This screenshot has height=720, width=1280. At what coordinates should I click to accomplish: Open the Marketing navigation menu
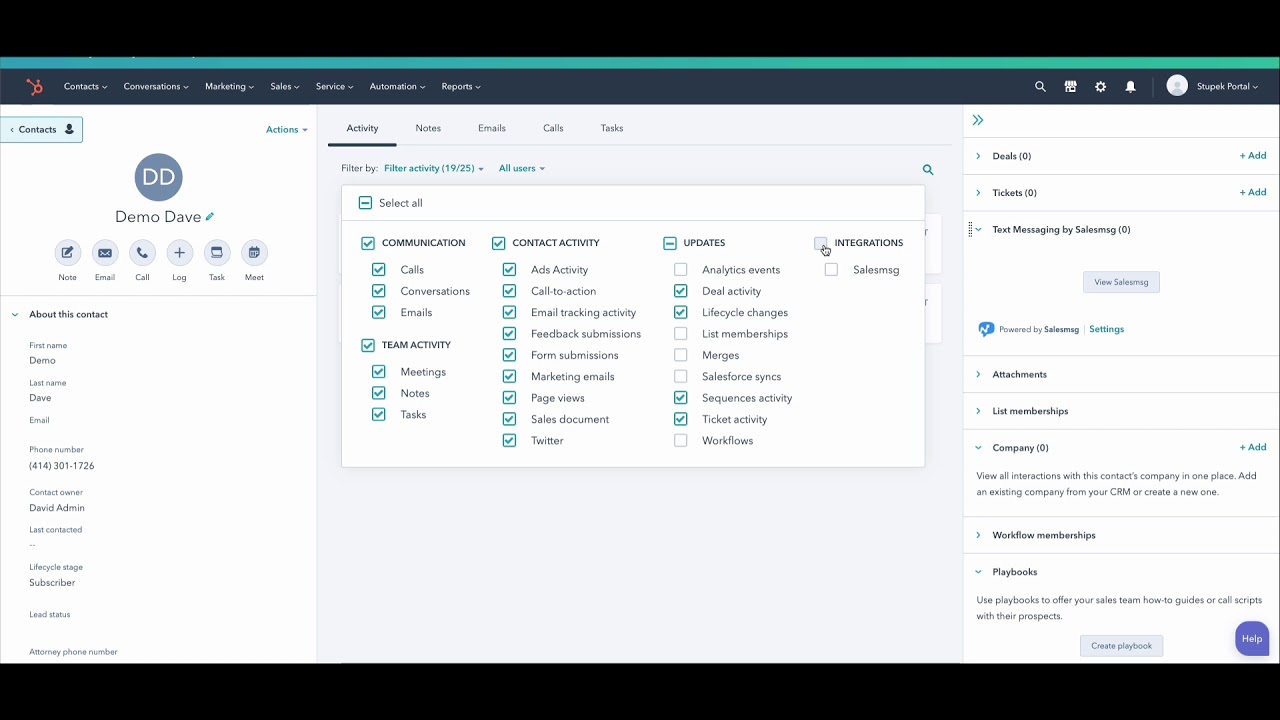pyautogui.click(x=229, y=87)
